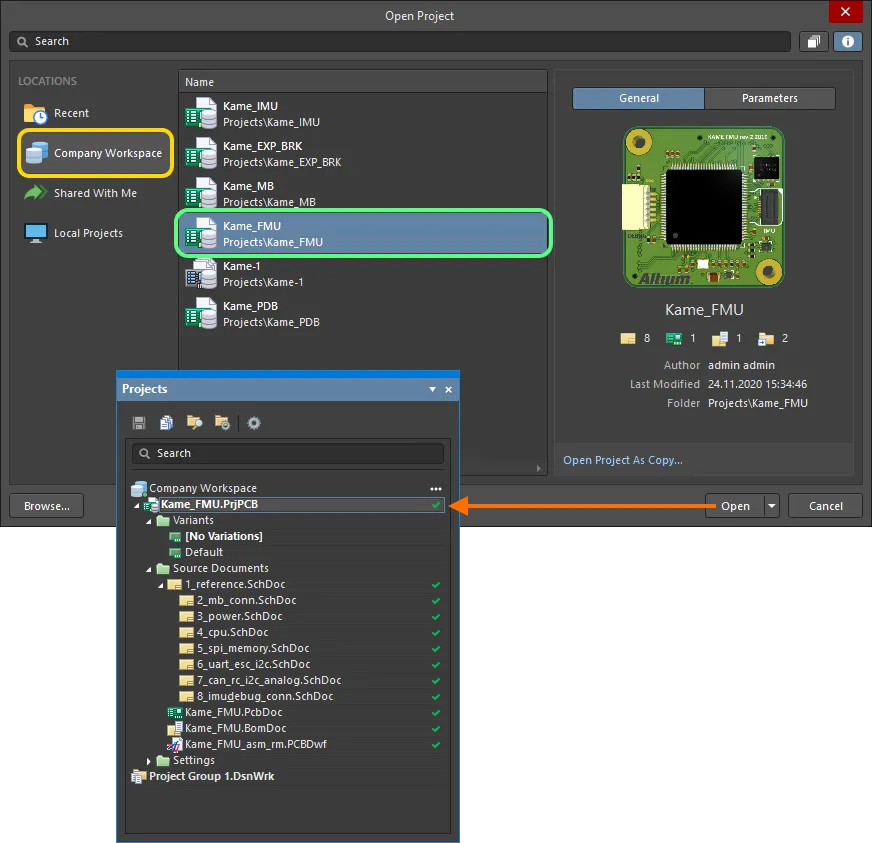Open 4_cpu.SchDoc in the tree

pos(232,632)
